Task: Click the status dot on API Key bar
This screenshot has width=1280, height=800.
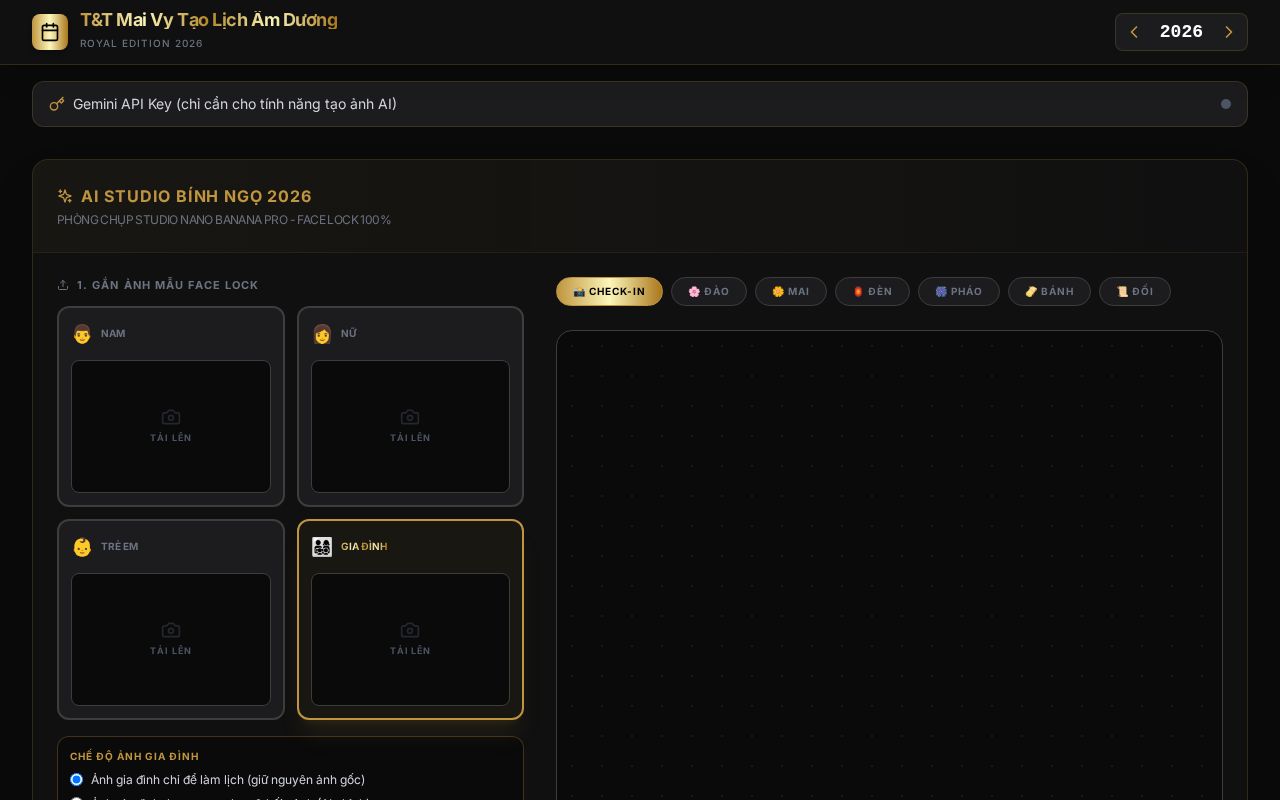Action: click(1226, 104)
